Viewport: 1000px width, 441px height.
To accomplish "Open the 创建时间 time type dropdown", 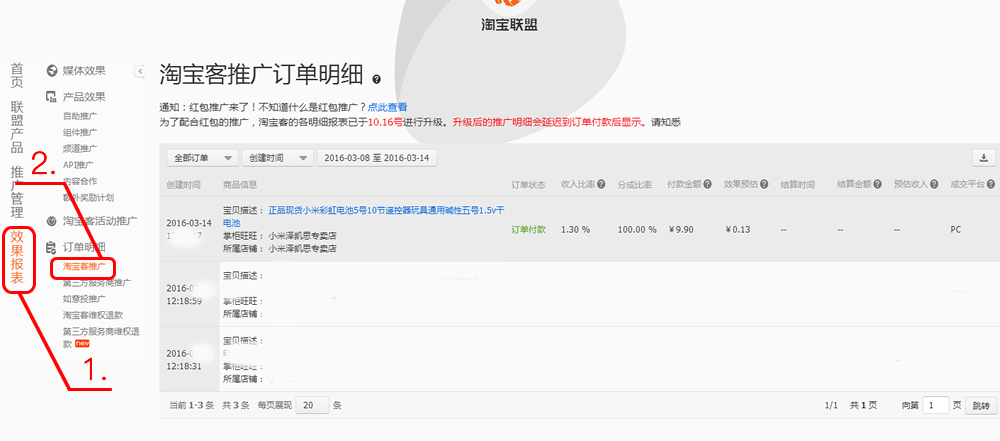I will pyautogui.click(x=275, y=158).
